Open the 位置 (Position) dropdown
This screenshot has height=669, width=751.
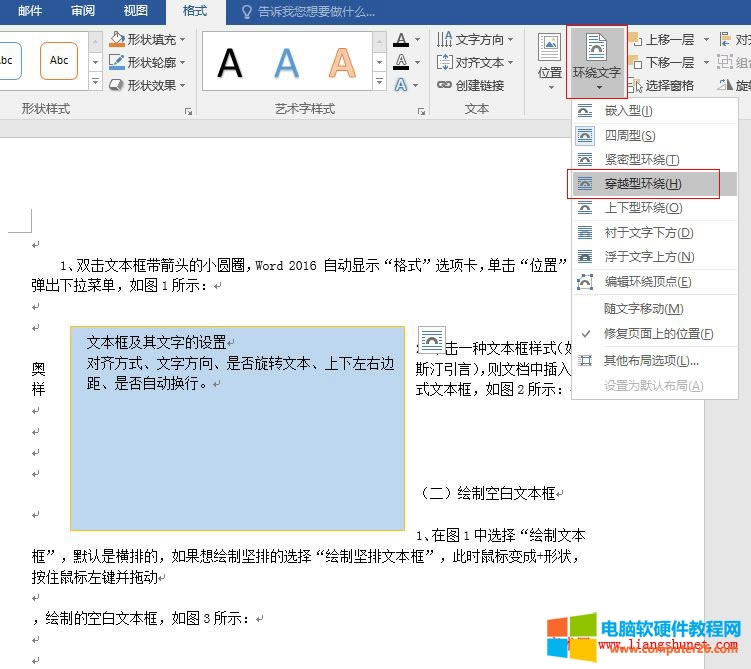[549, 60]
